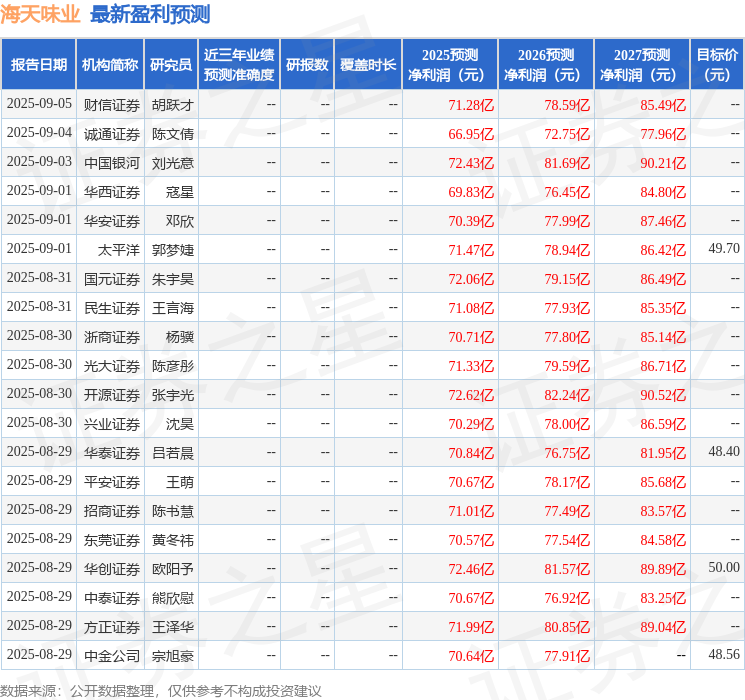Click the 华创证券 target price 50.00
The height and width of the screenshot is (700, 745).
pyautogui.click(x=724, y=567)
